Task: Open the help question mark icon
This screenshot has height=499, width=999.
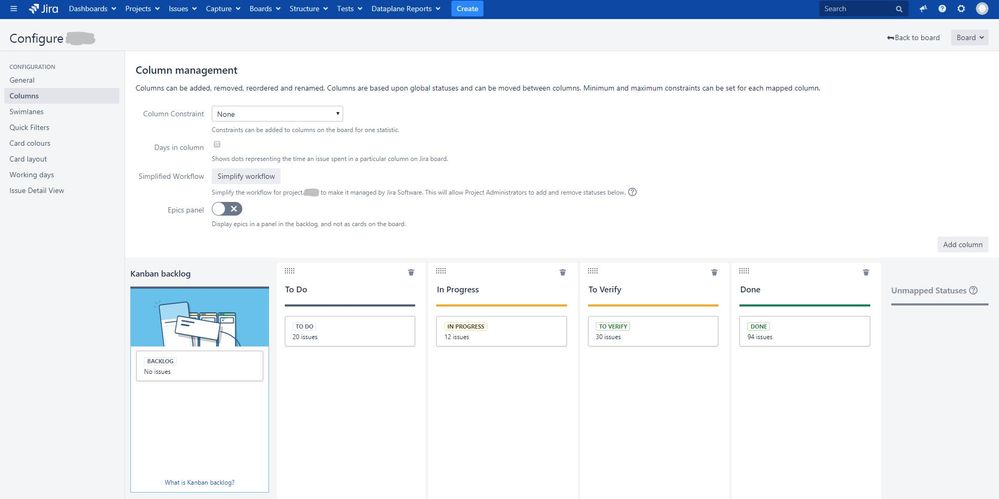Action: coord(942,9)
